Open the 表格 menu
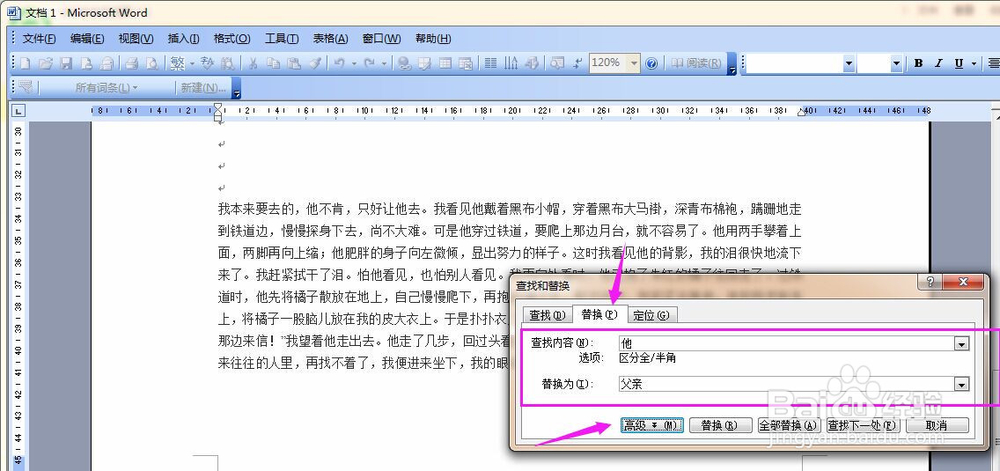The image size is (1000, 471). (x=330, y=38)
